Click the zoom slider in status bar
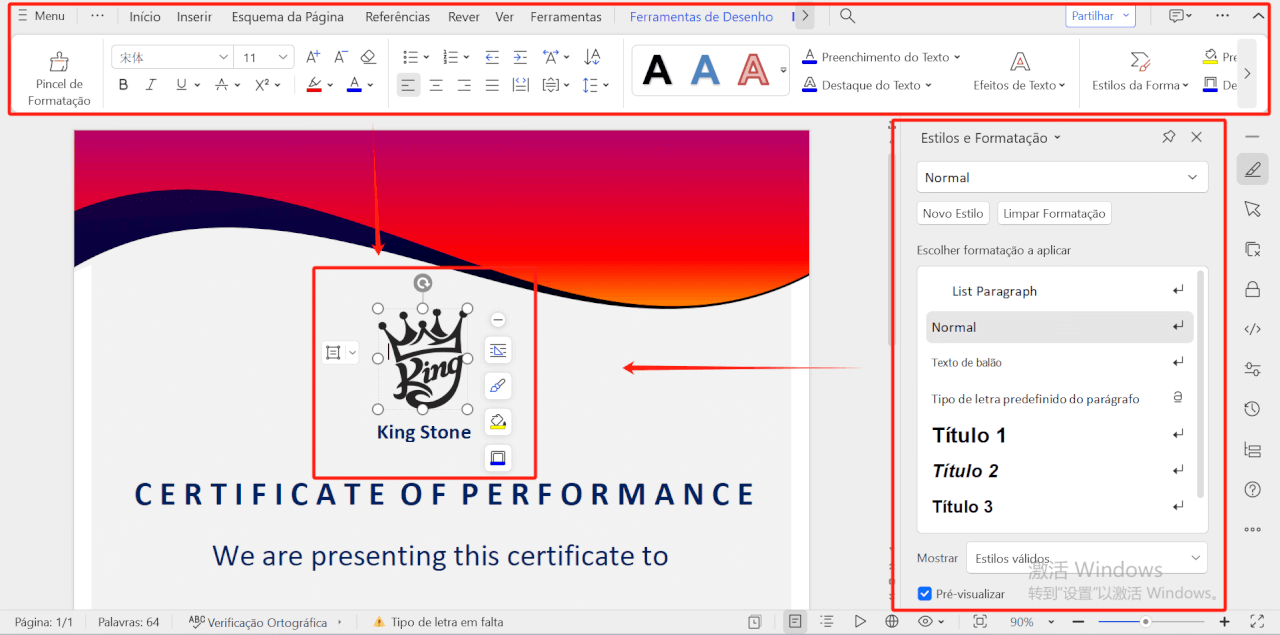Screen dimensions: 1280x635 point(1146,622)
